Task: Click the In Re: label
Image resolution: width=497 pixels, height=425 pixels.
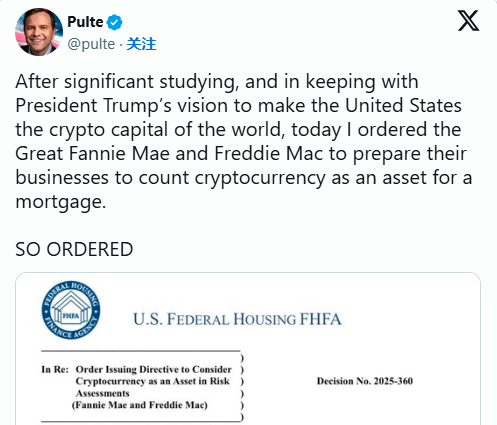Action: [55, 369]
